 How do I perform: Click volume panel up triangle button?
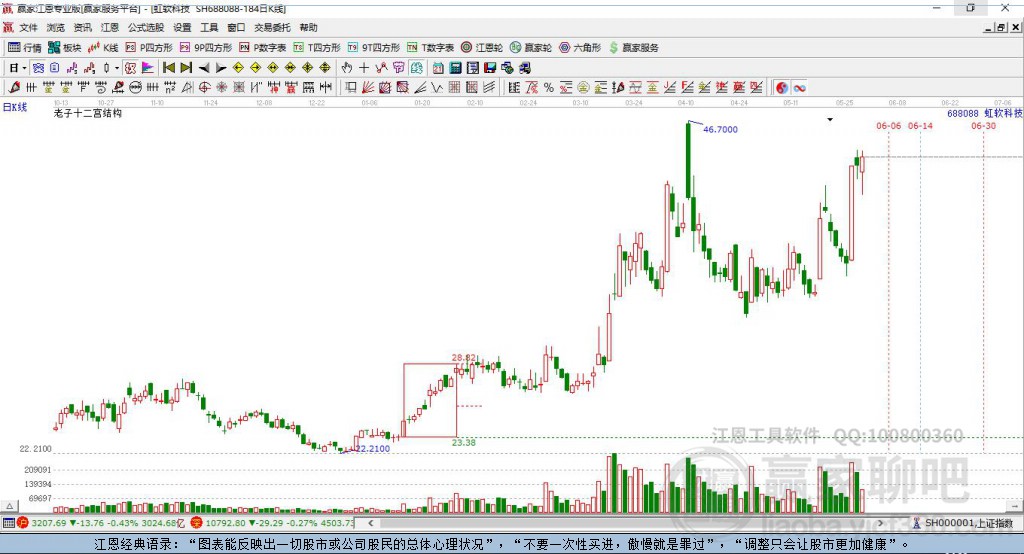pyautogui.click(x=9, y=506)
